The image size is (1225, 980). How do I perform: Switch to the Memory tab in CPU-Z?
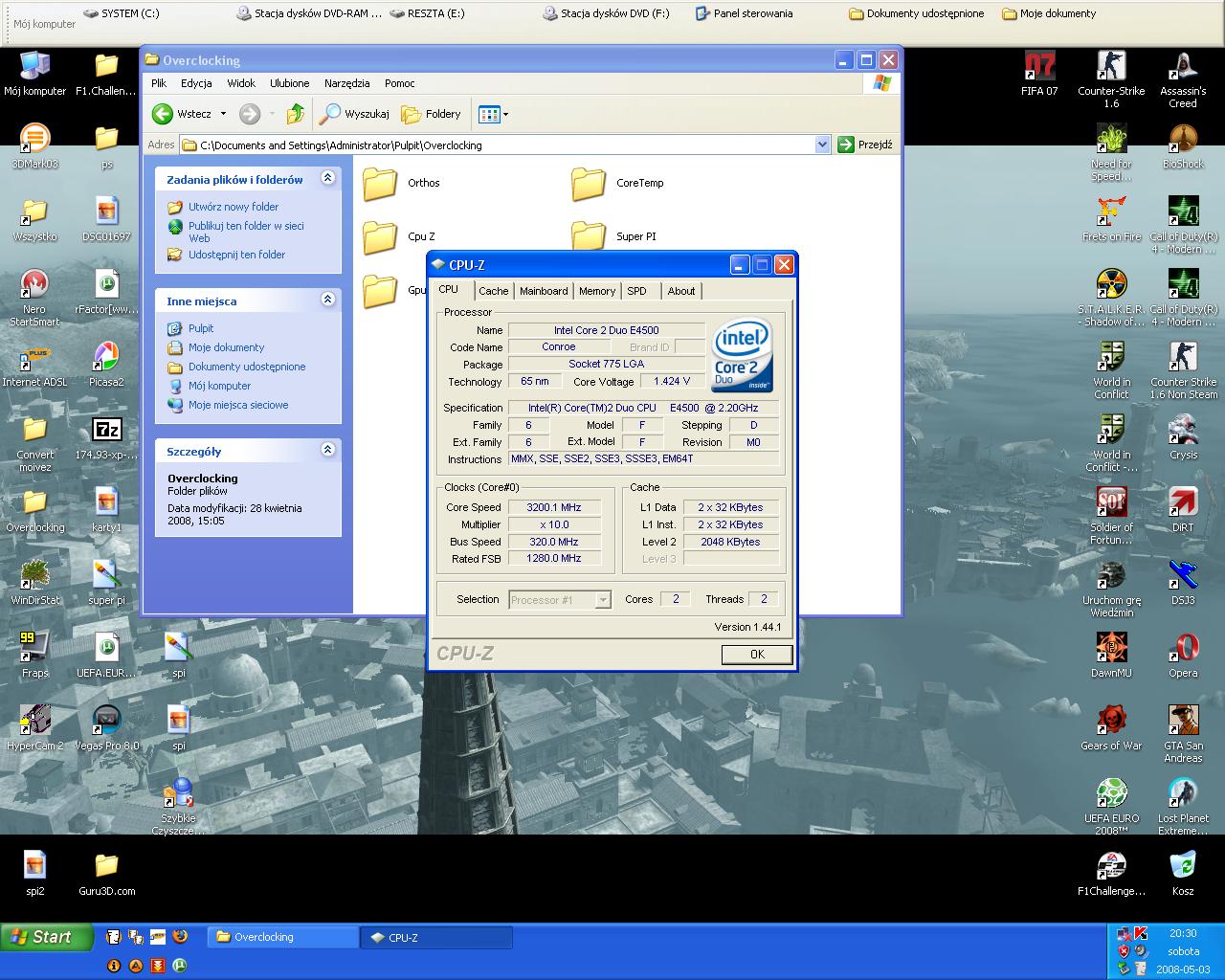pos(597,291)
